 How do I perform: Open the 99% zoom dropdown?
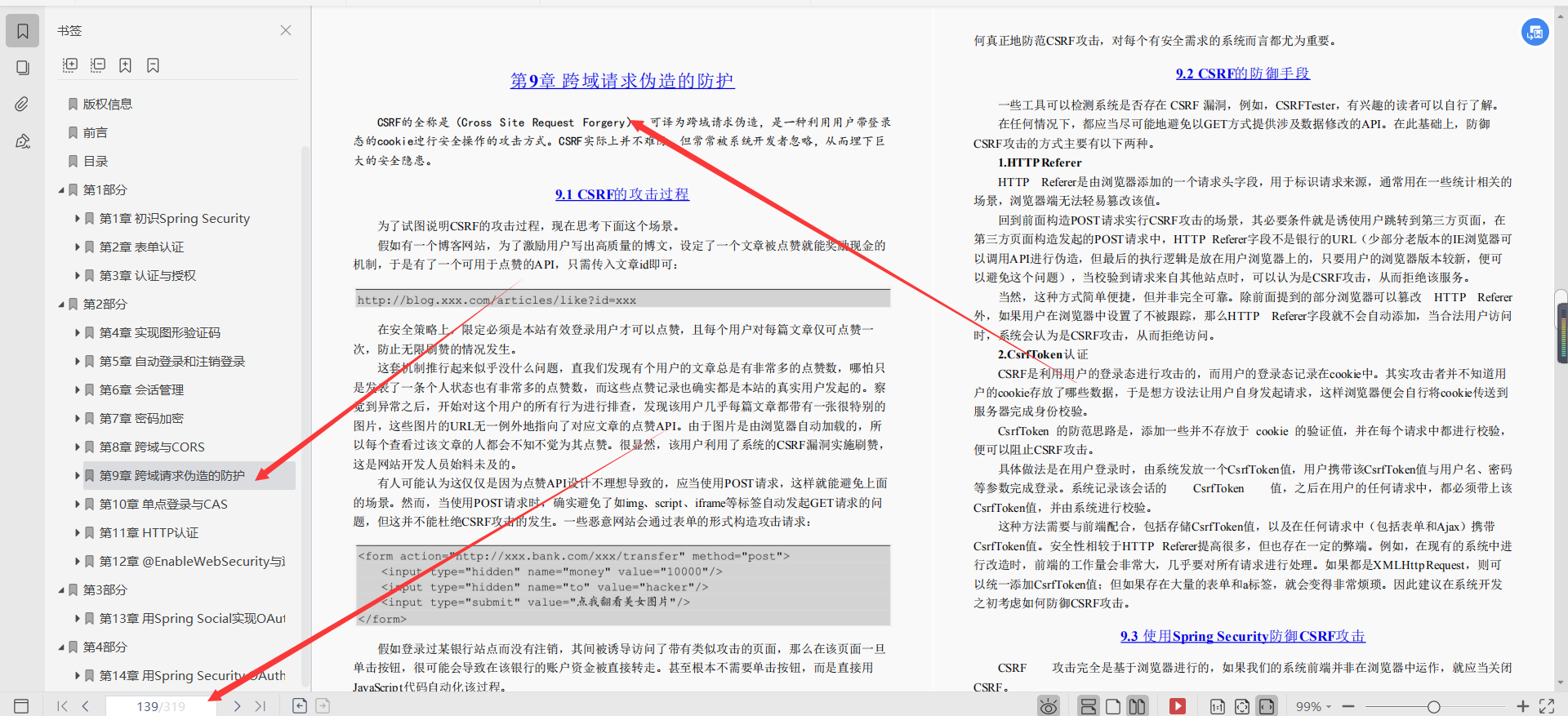pyautogui.click(x=1313, y=706)
